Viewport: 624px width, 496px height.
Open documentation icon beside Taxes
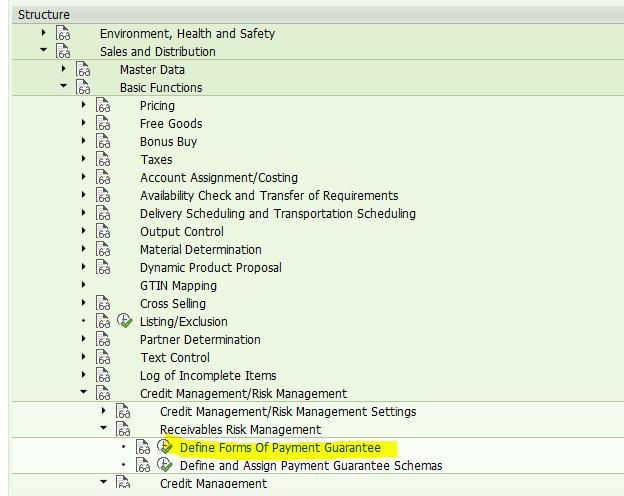click(x=103, y=159)
